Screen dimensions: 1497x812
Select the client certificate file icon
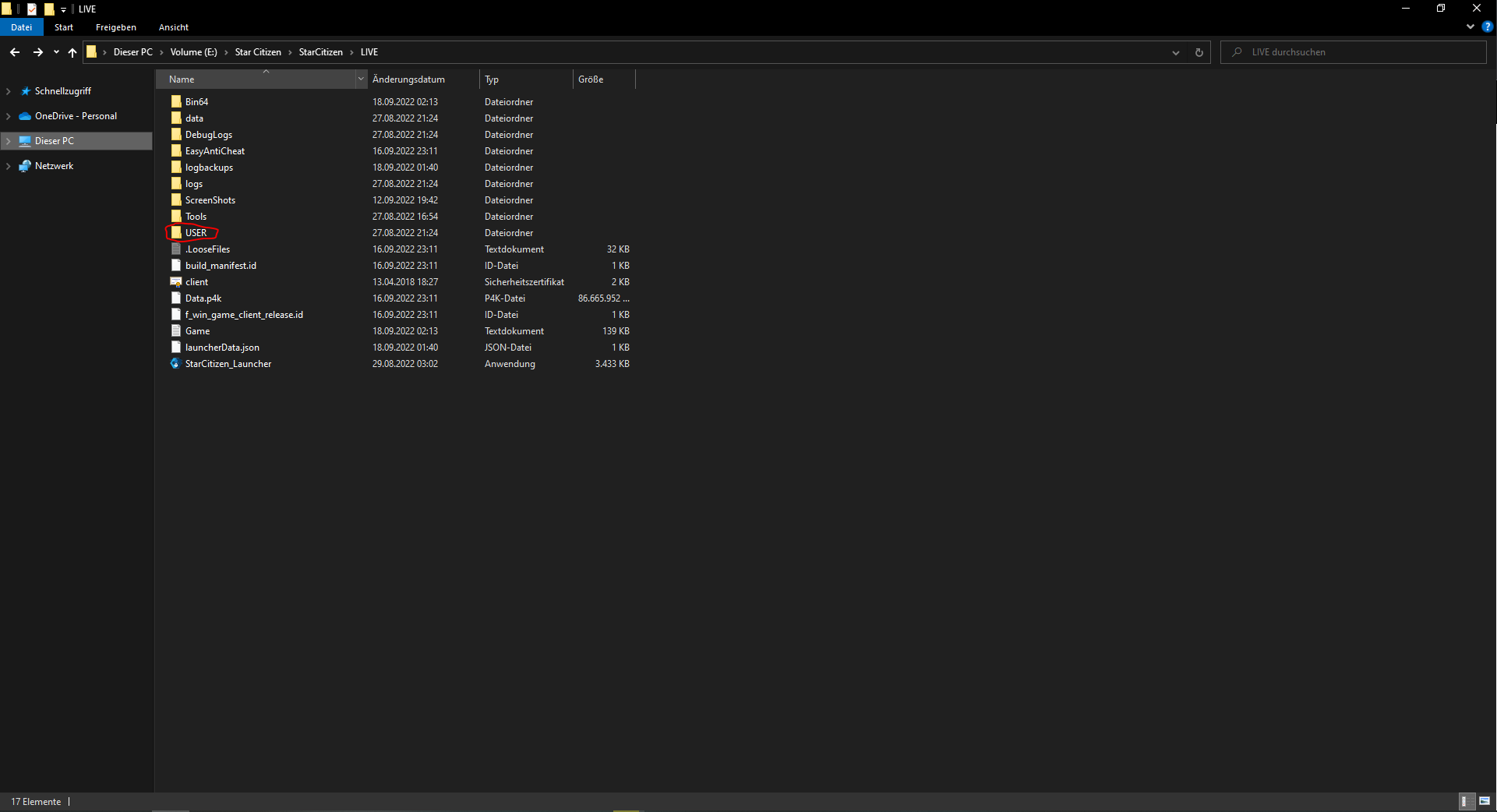(176, 281)
